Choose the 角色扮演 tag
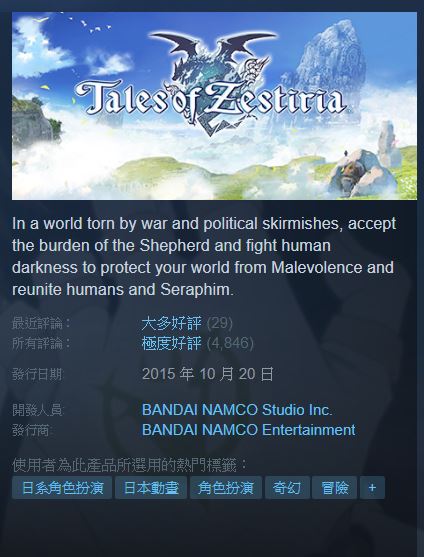This screenshot has width=424, height=557. [226, 487]
